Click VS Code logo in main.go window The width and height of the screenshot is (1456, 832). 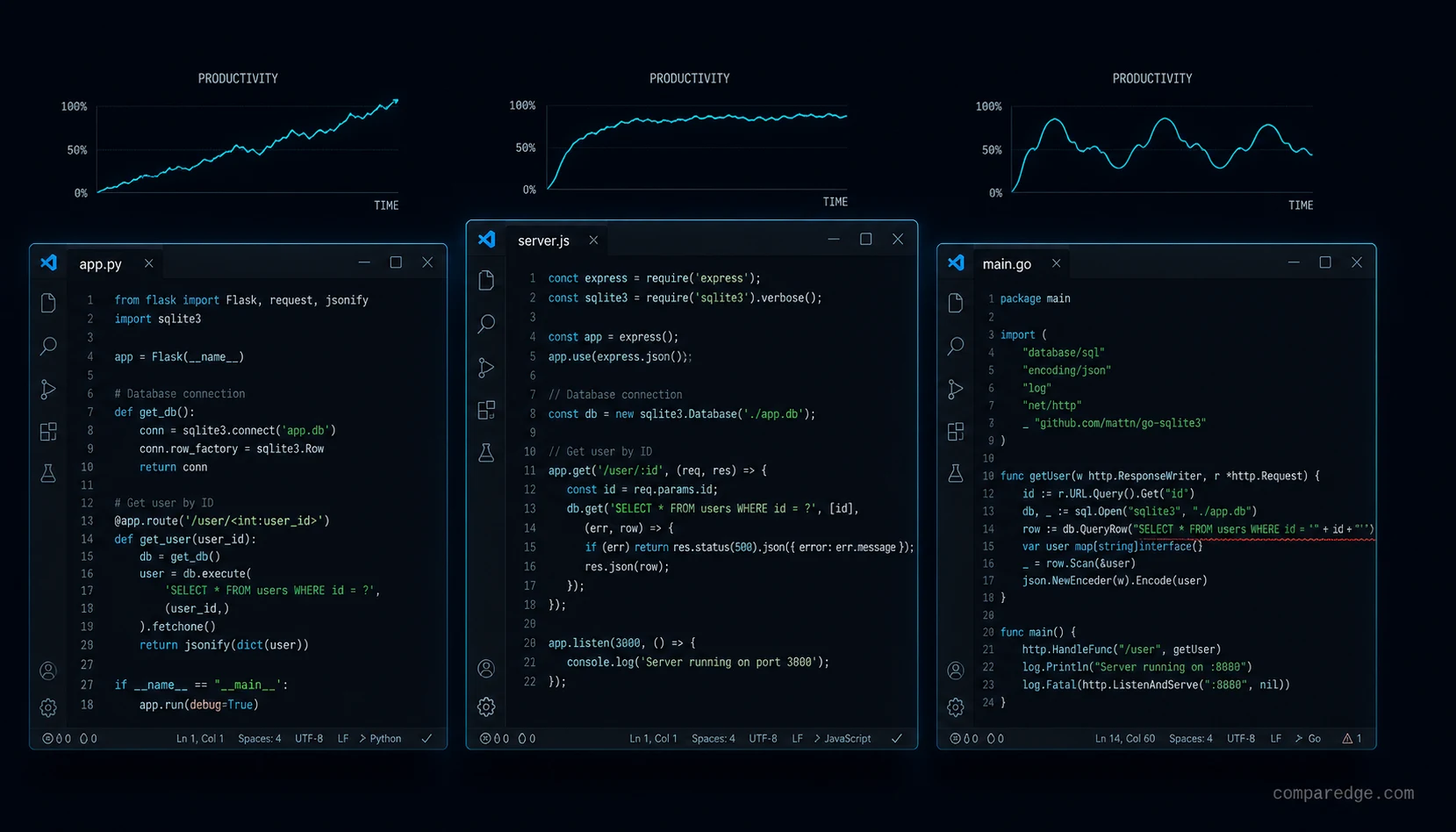pos(957,262)
